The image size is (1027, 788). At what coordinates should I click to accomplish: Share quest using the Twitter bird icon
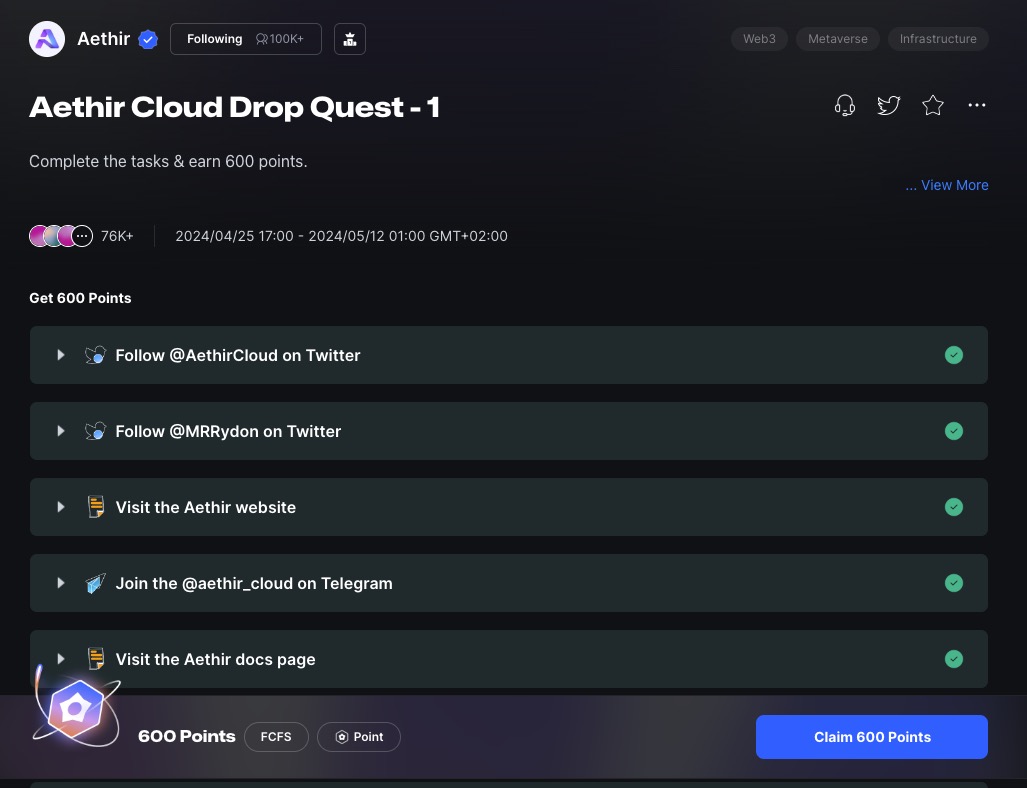click(889, 106)
